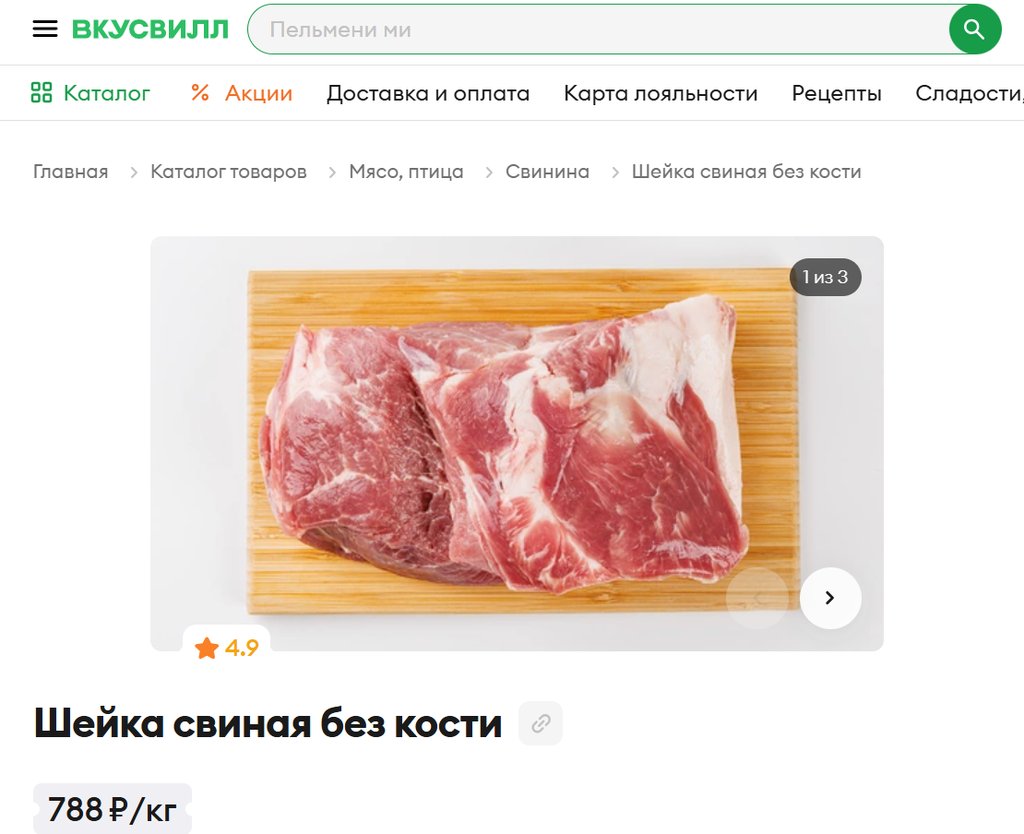This screenshot has width=1024, height=834.
Task: Open Каталог товаров breadcrumb link
Action: pyautogui.click(x=229, y=172)
